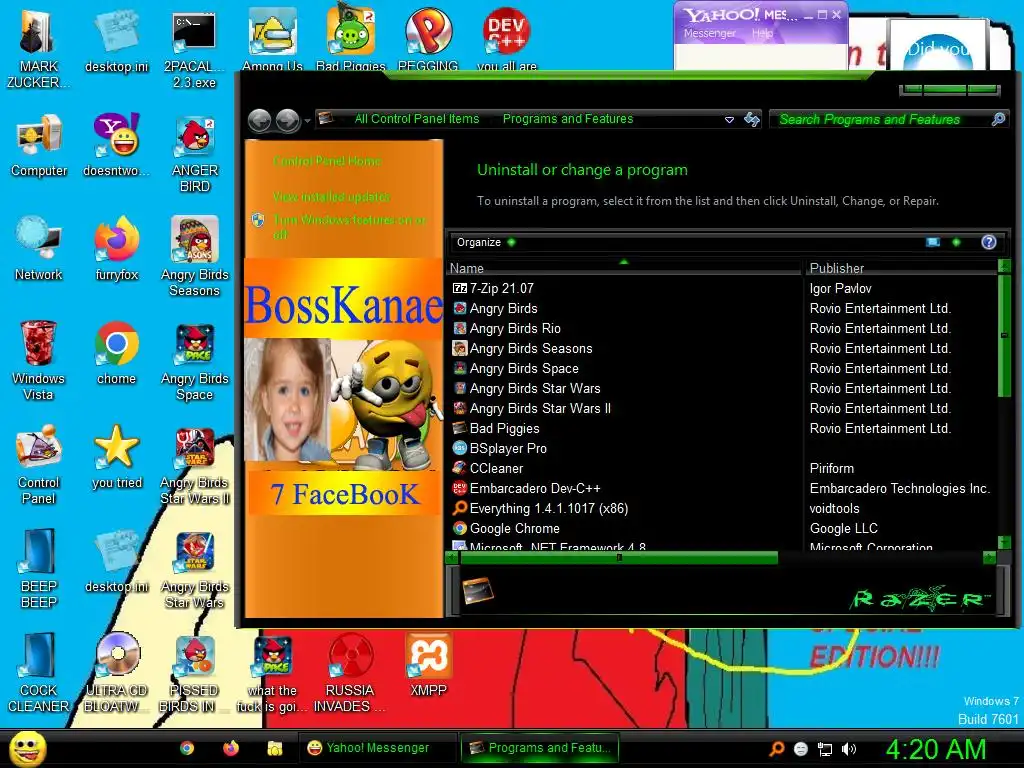The image size is (1024, 768).
Task: Click the volume speaker tray icon
Action: coord(849,749)
